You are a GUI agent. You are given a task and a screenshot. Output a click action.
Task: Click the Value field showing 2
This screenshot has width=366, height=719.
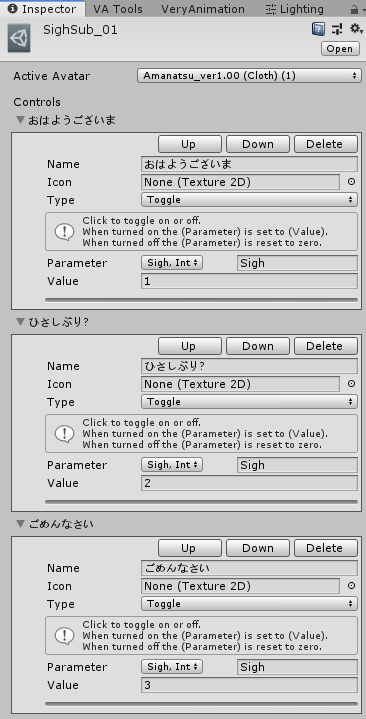tap(249, 483)
